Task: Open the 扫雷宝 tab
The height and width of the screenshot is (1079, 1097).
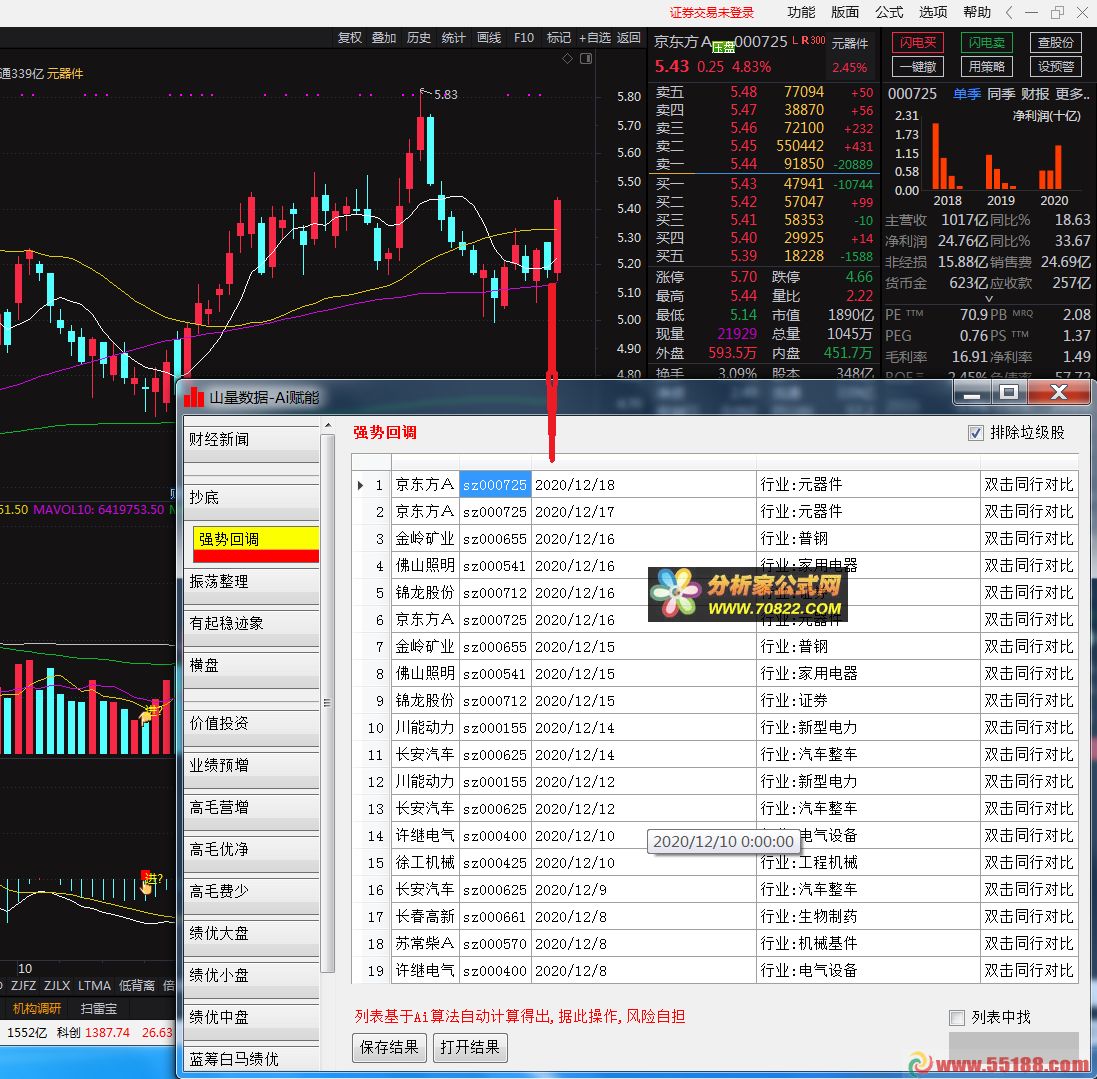Action: pyautogui.click(x=99, y=1009)
